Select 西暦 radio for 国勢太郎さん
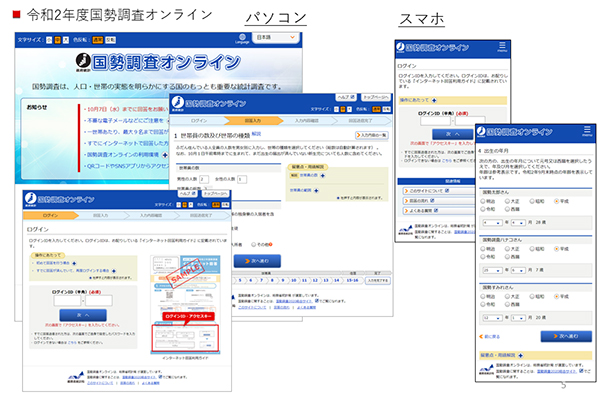Viewport: 600px width, 393px height. (507, 209)
